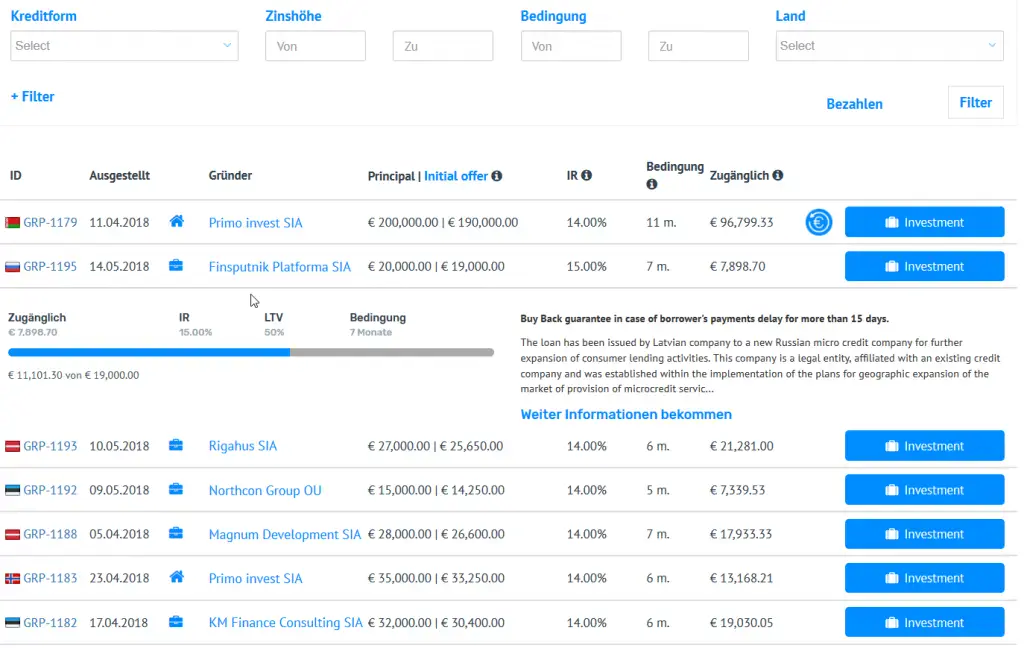Viewport: 1024px width, 648px height.
Task: Click the Initial offer header link
Action: 456,176
